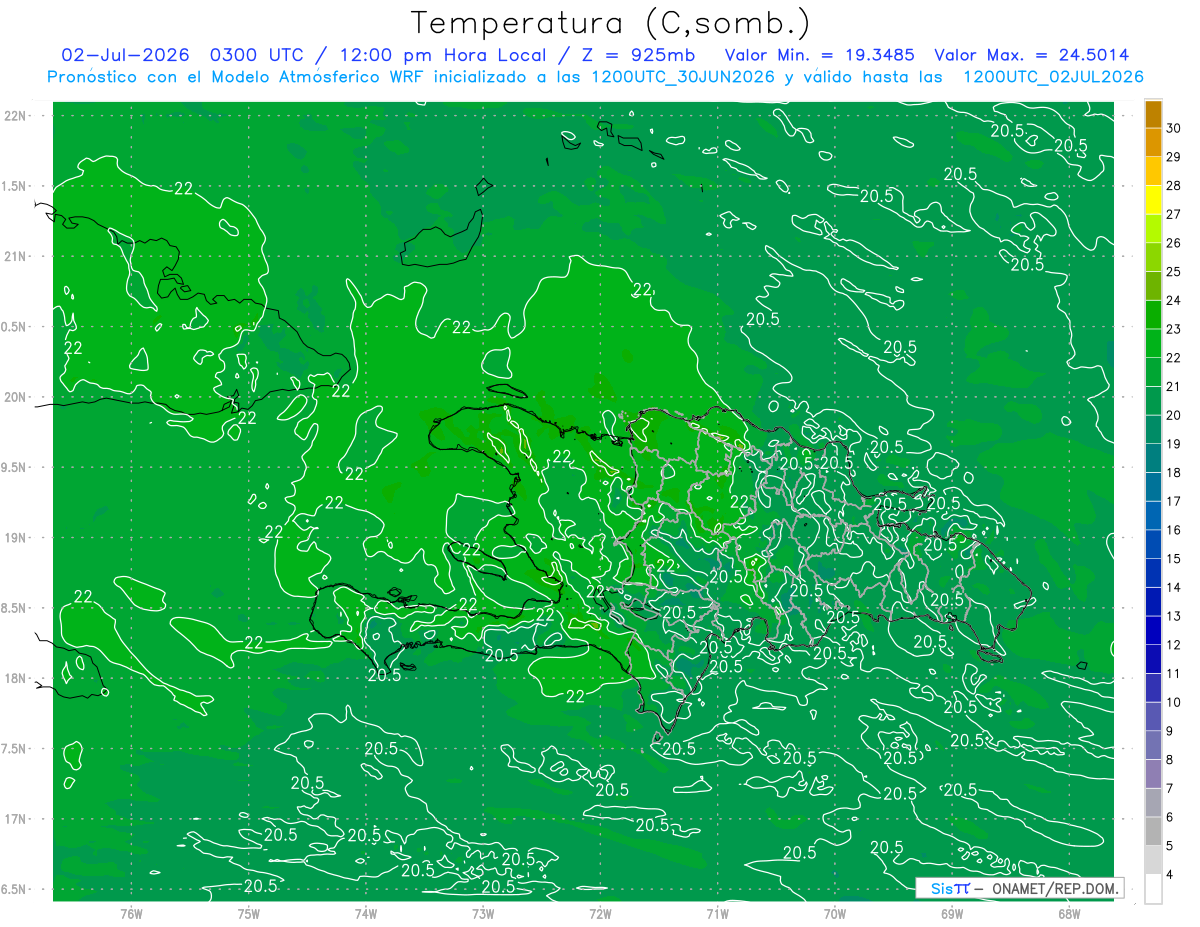Click the '76W' longitude axis label
Image resolution: width=1200 pixels, height=927 pixels.
pyautogui.click(x=131, y=912)
